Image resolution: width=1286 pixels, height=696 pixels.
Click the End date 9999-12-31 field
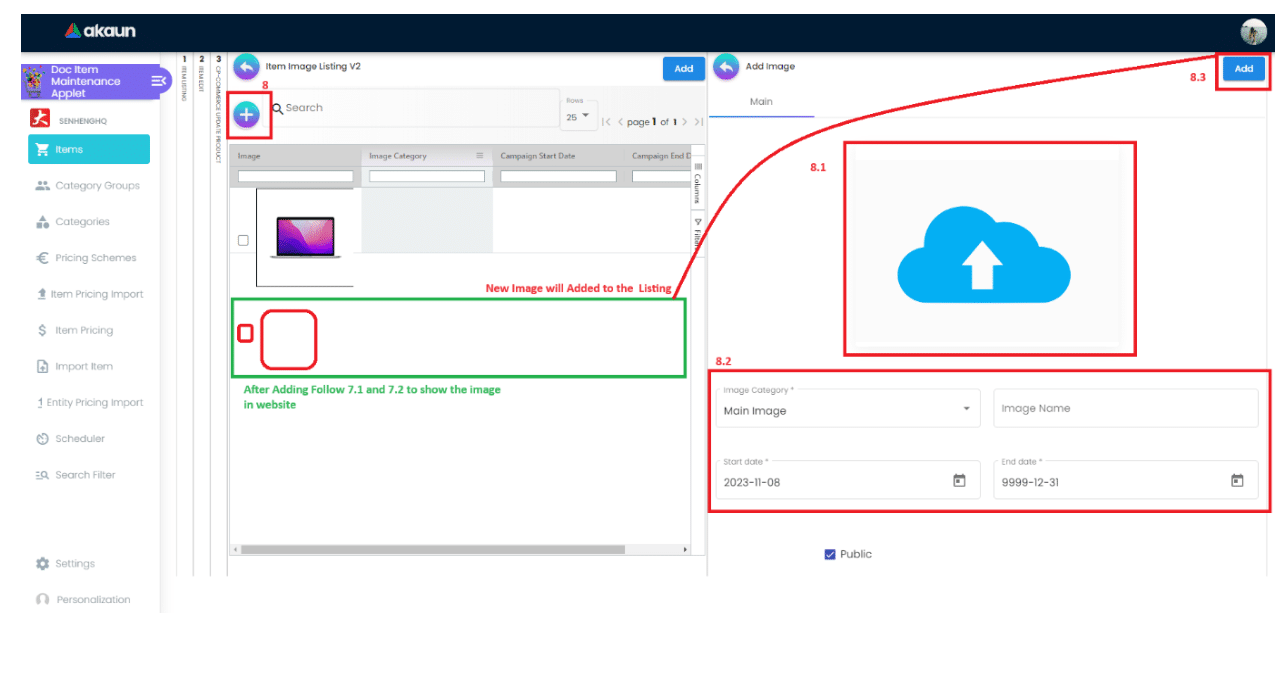point(1126,480)
